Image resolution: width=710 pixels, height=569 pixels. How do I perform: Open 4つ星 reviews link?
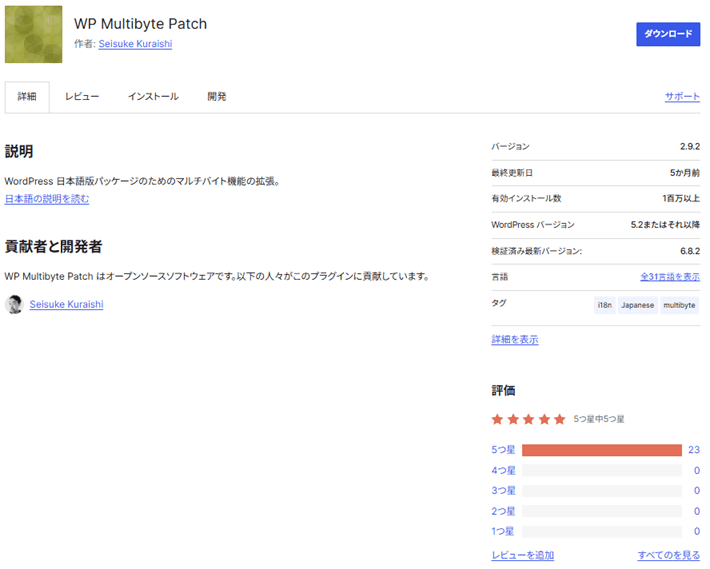504,471
